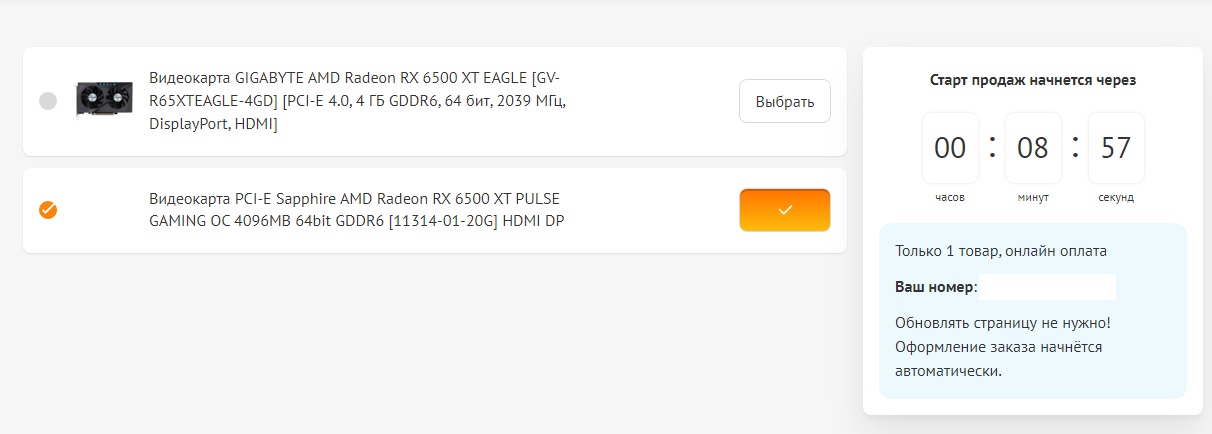Click the "часов" label under the timer
1212x434 pixels.
click(x=950, y=198)
